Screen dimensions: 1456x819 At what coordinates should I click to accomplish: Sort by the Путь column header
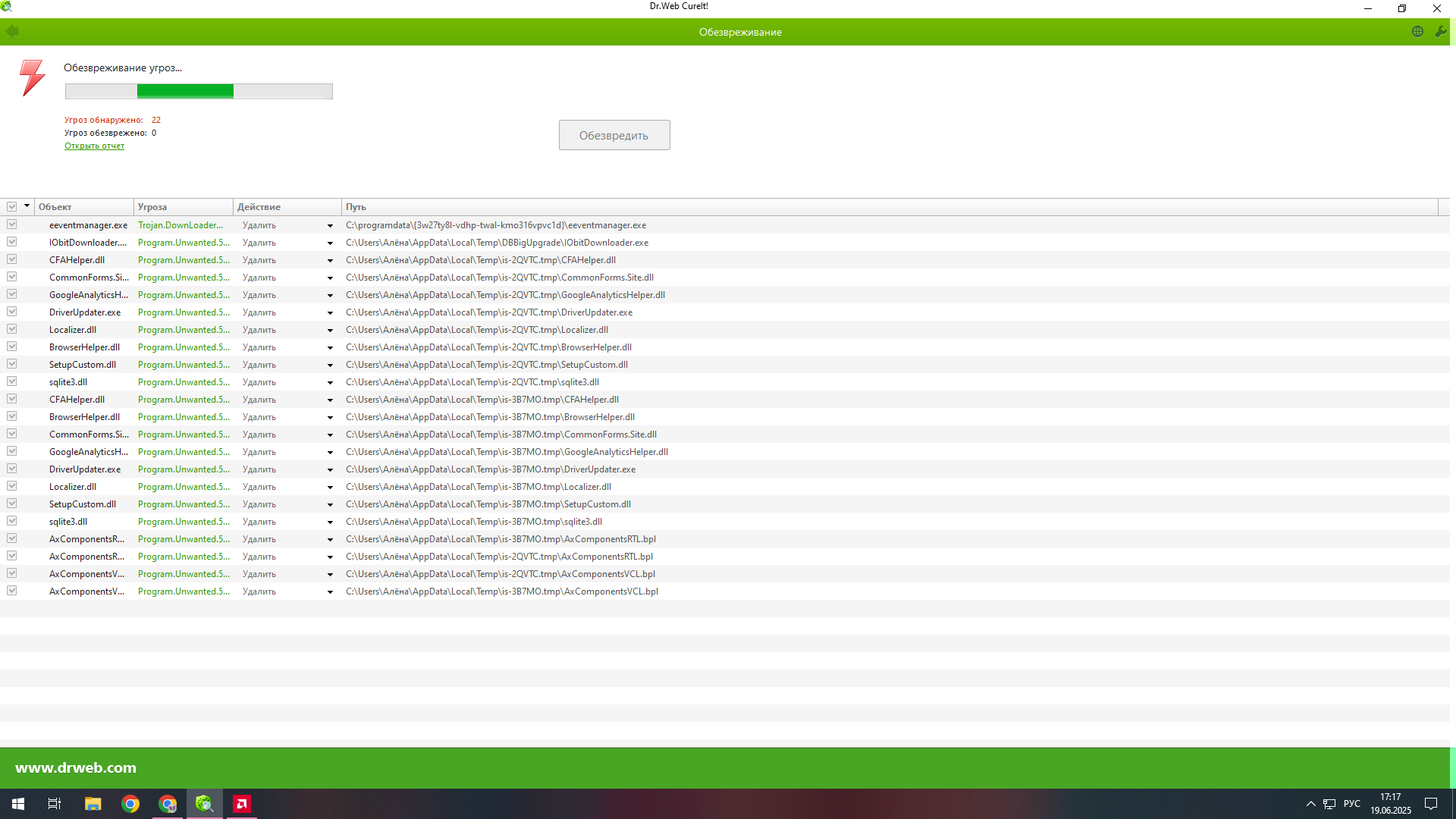tap(890, 207)
